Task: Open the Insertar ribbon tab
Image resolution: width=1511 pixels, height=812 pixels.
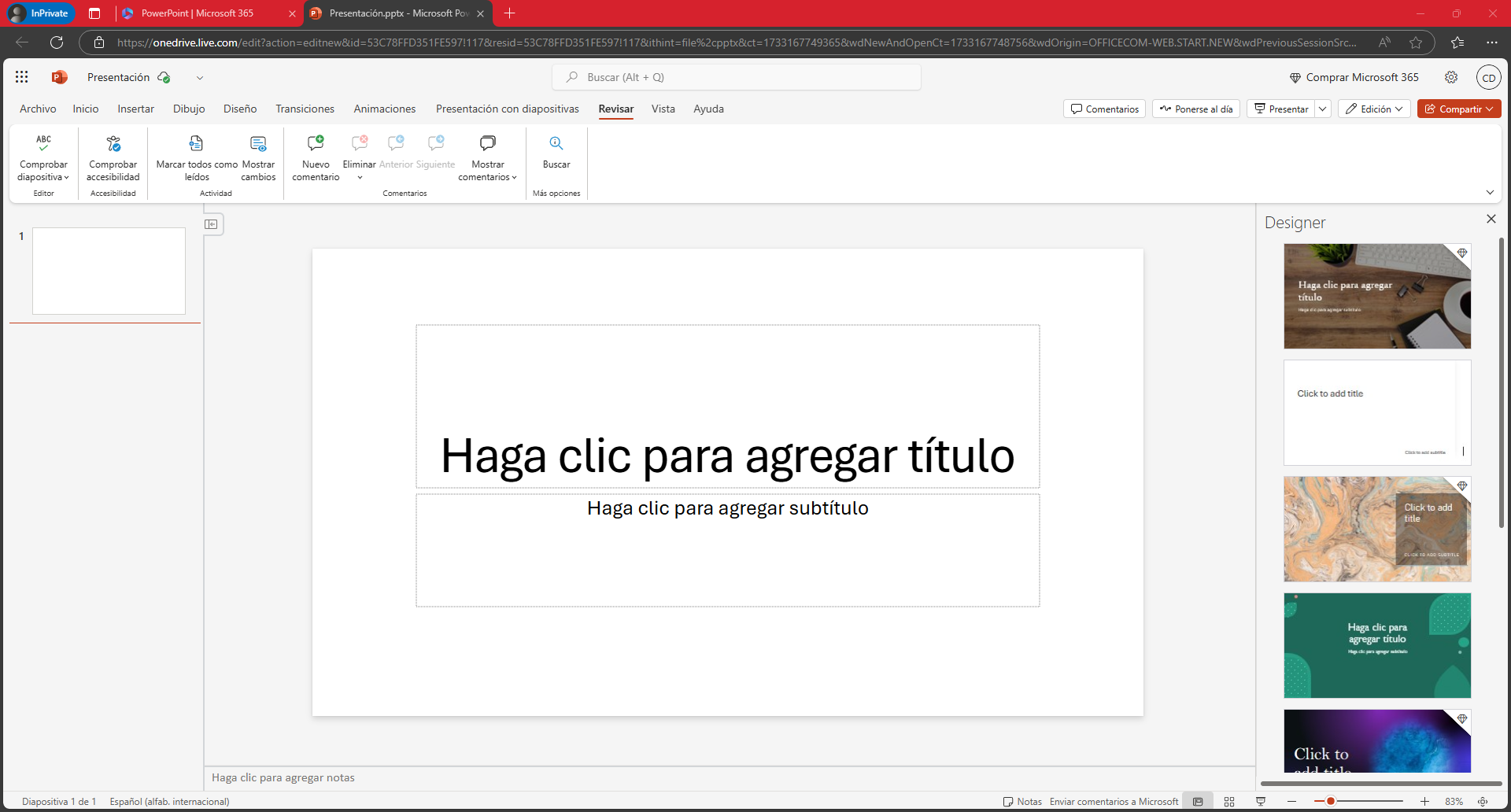Action: coord(135,109)
